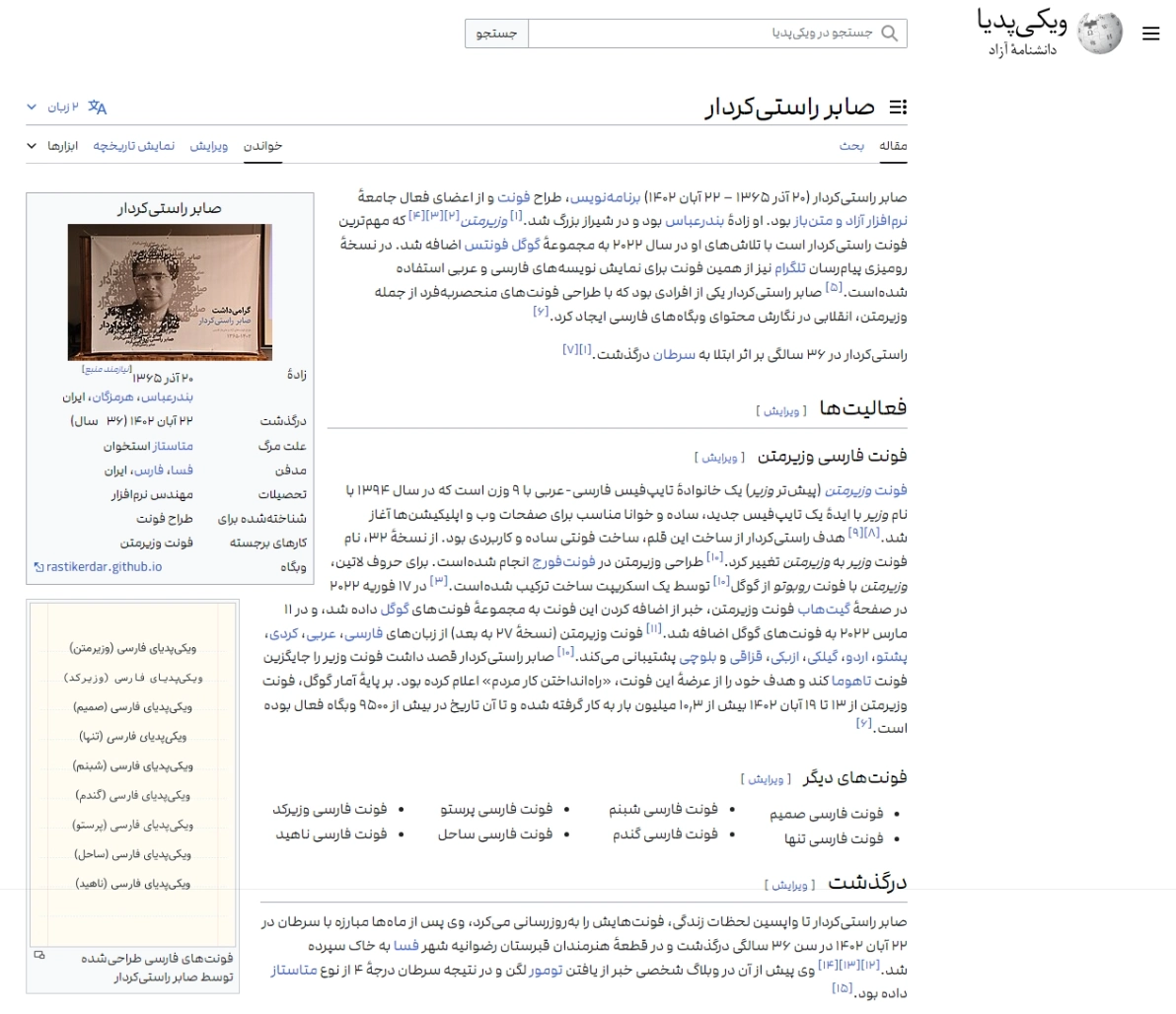The height and width of the screenshot is (1014, 1176).
Task: Click the فونت فارسی ساحل list item
Action: tap(495, 834)
